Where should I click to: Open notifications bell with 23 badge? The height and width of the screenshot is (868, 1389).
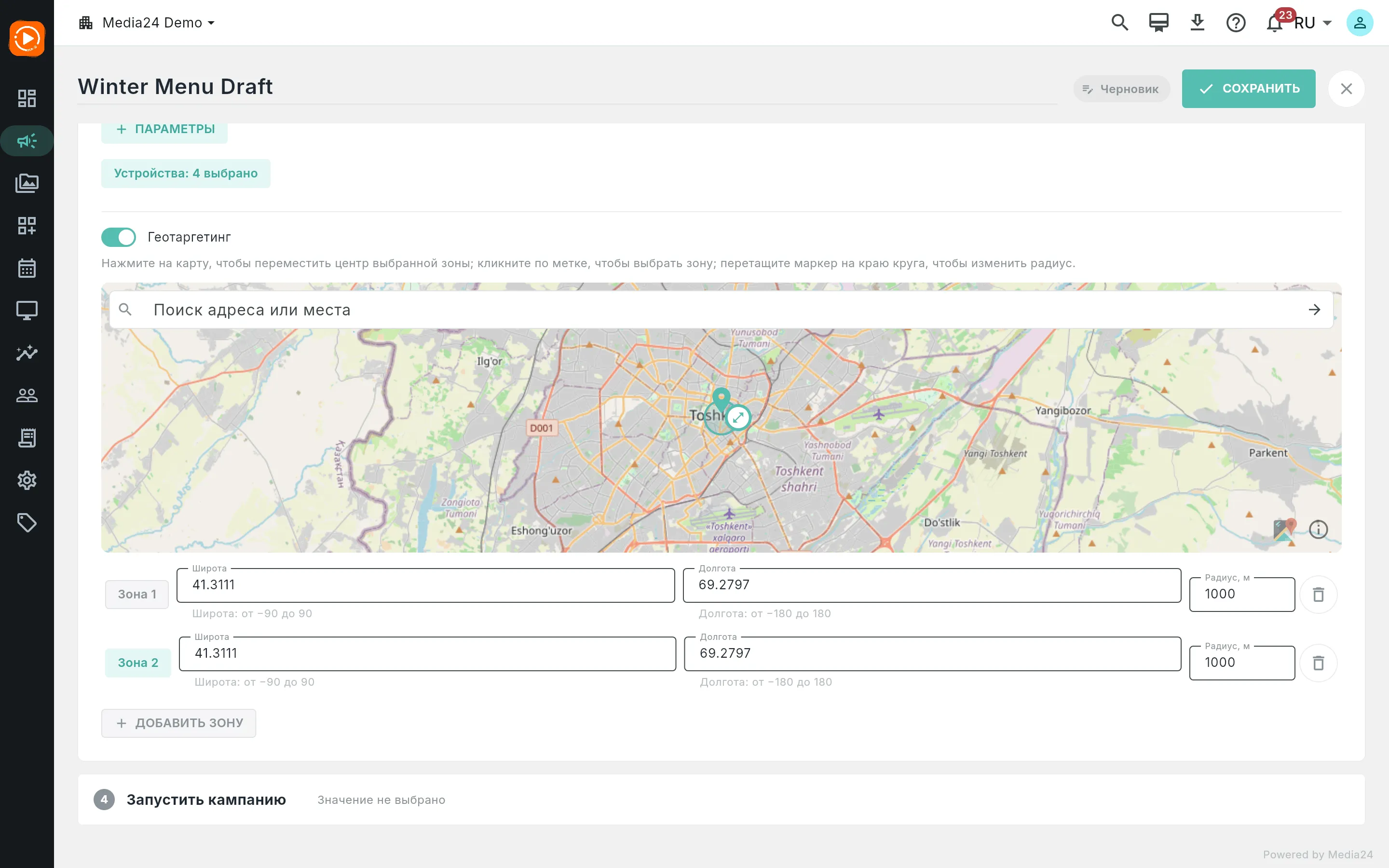(1275, 23)
